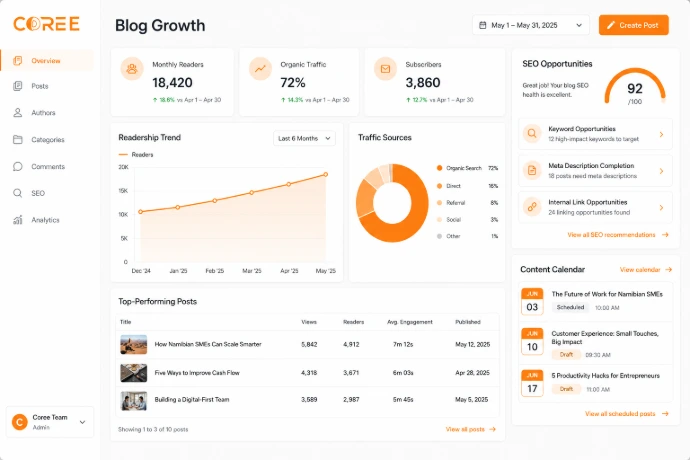Click View calendar link
The image size is (690, 460).
coord(640,269)
